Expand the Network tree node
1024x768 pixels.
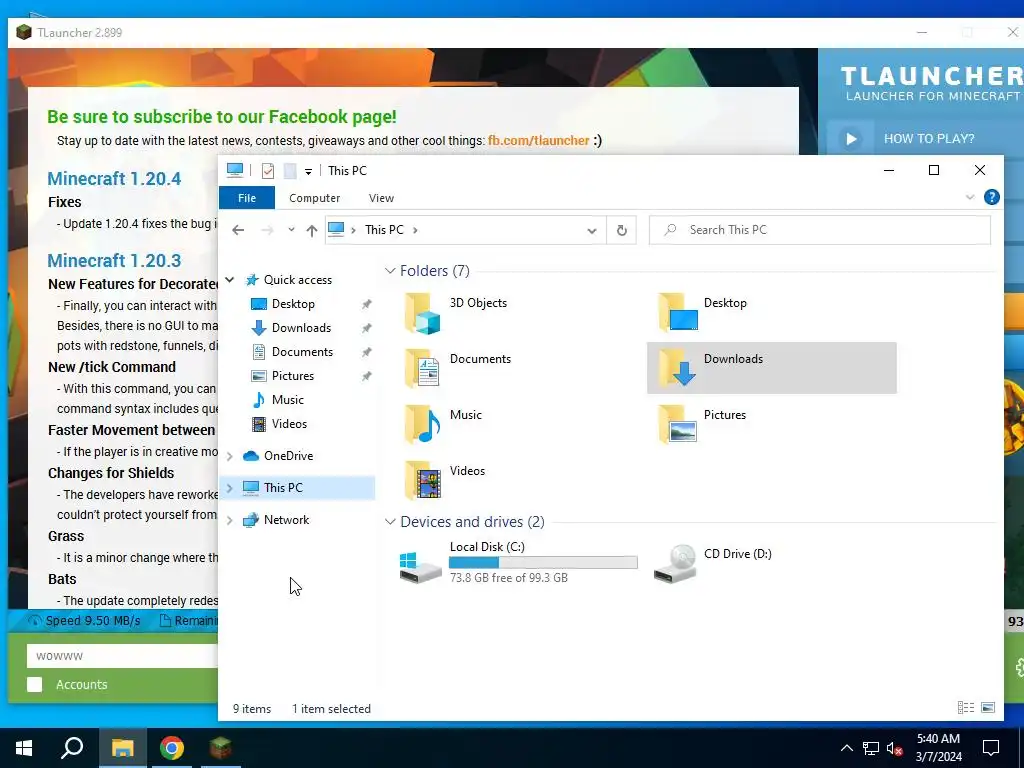click(230, 520)
